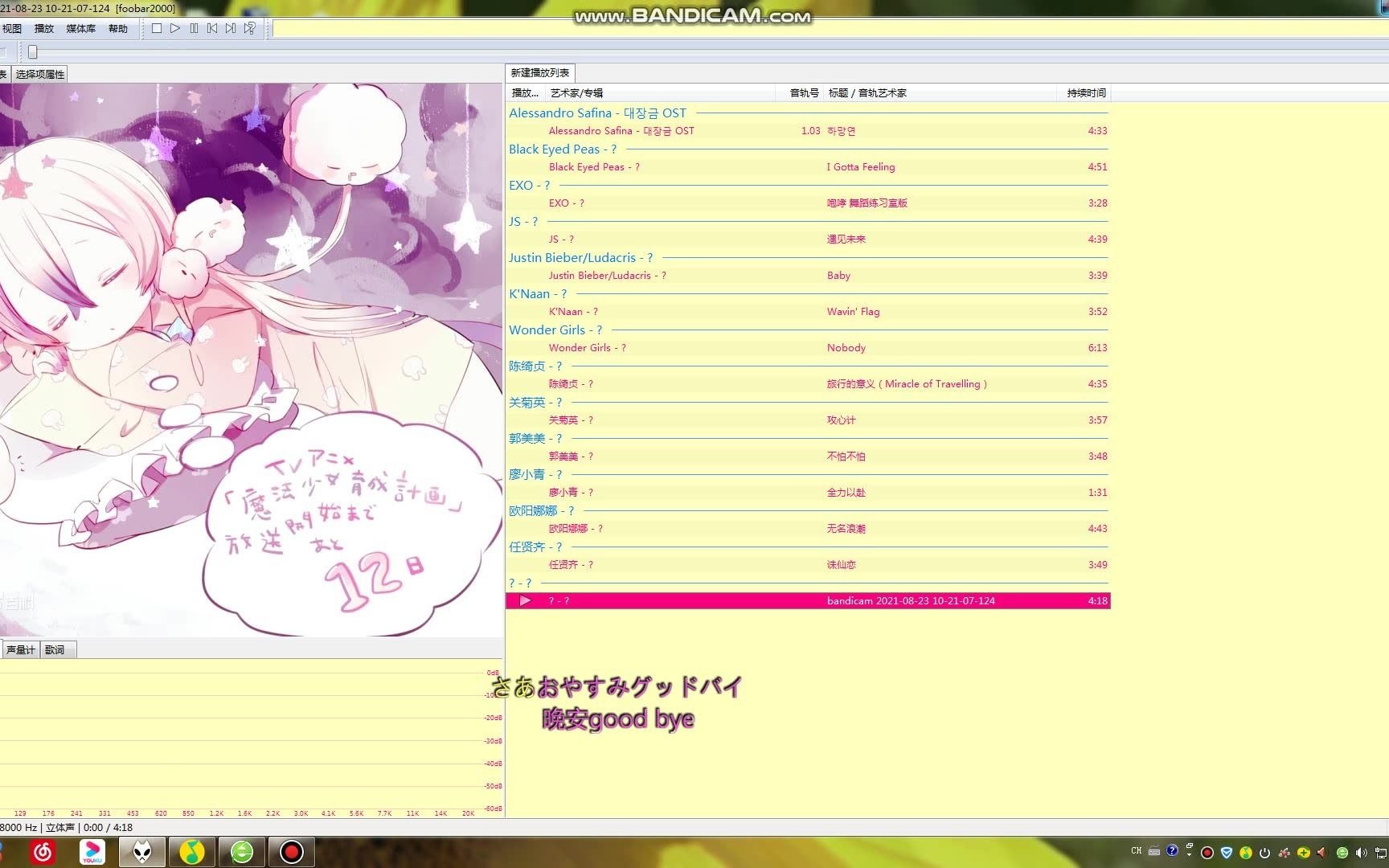Screen dimensions: 1389x868
Task: Select the track 旅行的意义 ( Miracle of Travelling )
Action: [x=907, y=383]
